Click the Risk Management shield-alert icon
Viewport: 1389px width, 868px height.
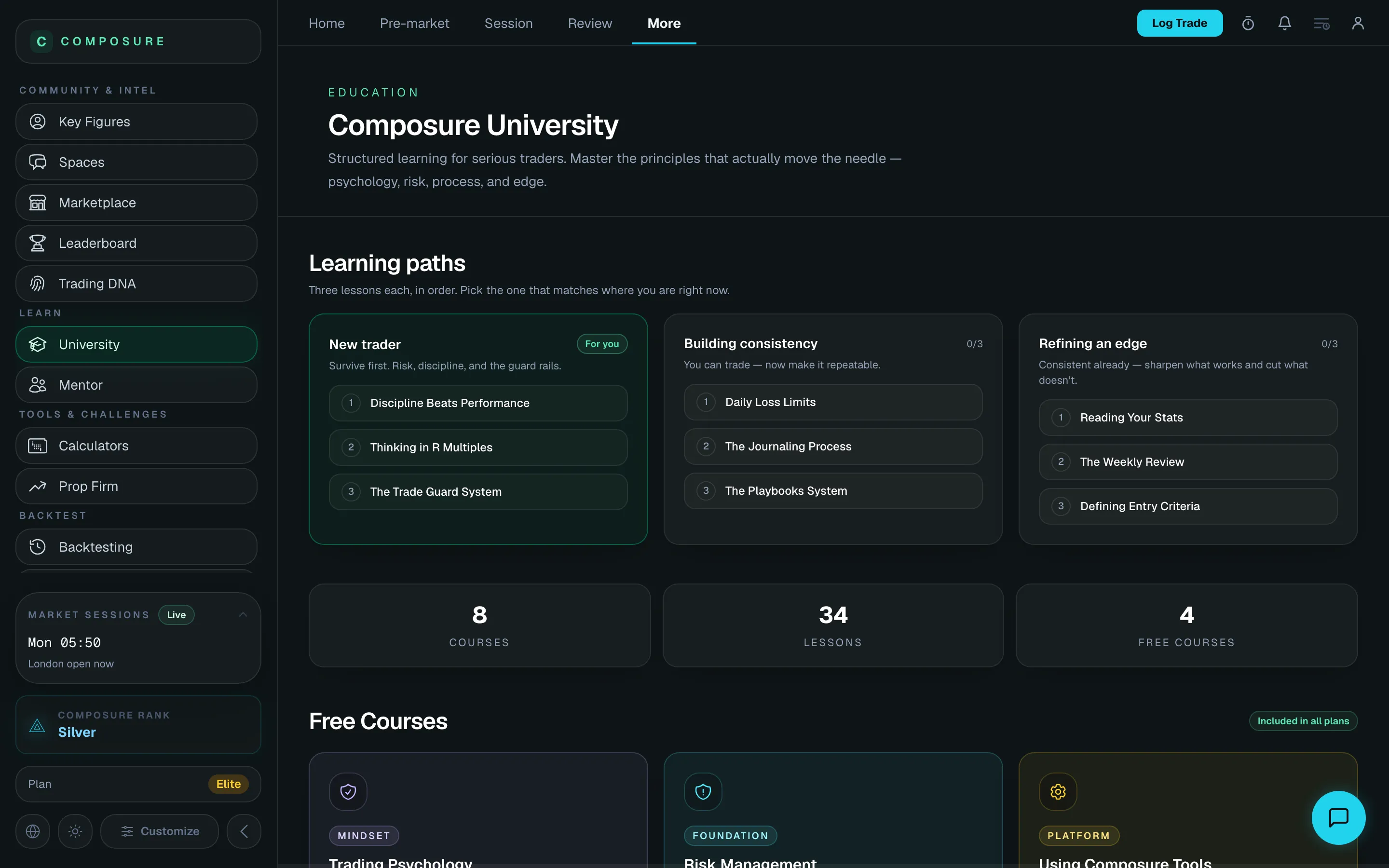click(703, 792)
